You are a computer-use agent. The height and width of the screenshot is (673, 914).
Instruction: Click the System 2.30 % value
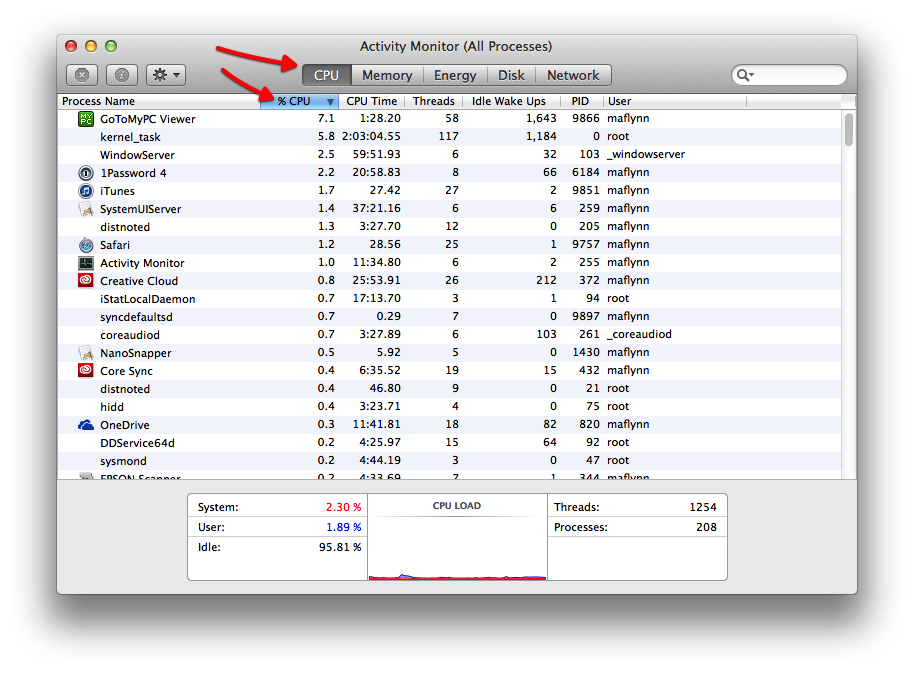point(343,508)
